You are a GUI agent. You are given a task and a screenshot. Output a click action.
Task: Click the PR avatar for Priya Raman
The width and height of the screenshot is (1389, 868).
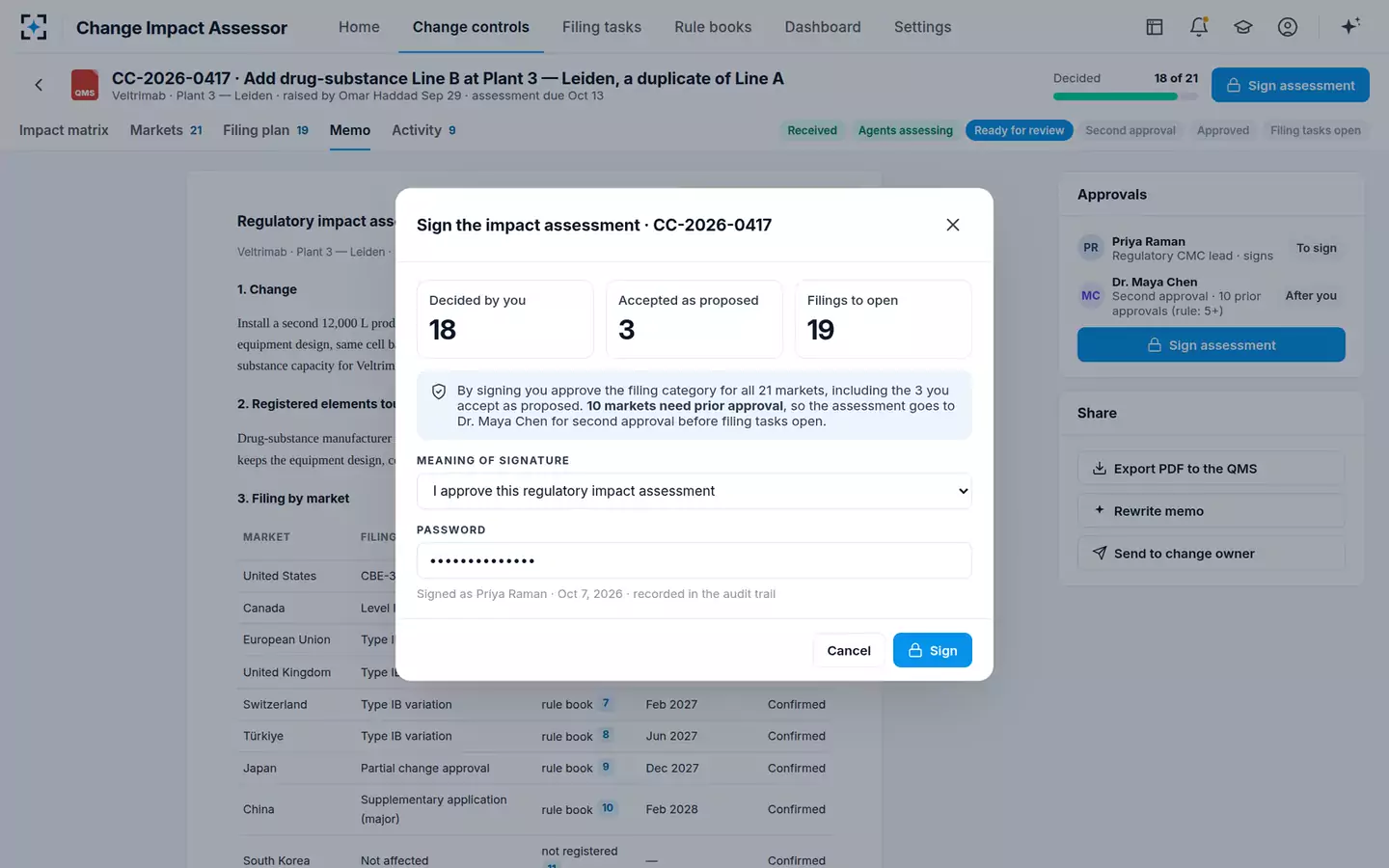click(1091, 248)
